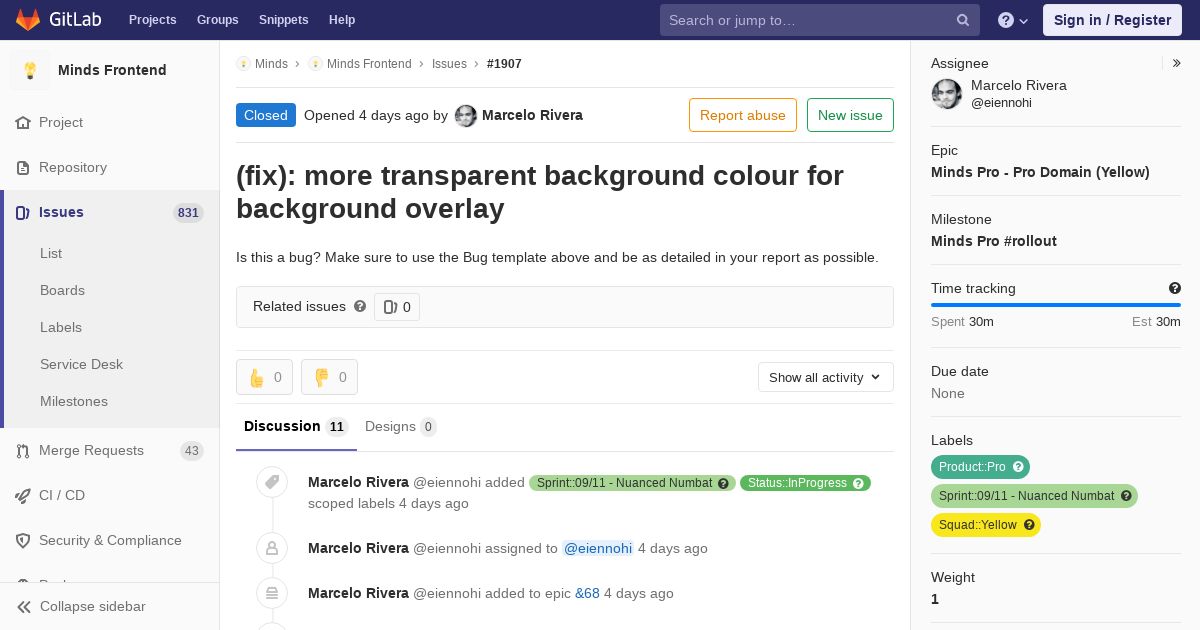Click the Sign in / Register button
Viewport: 1200px width, 630px height.
point(1112,20)
